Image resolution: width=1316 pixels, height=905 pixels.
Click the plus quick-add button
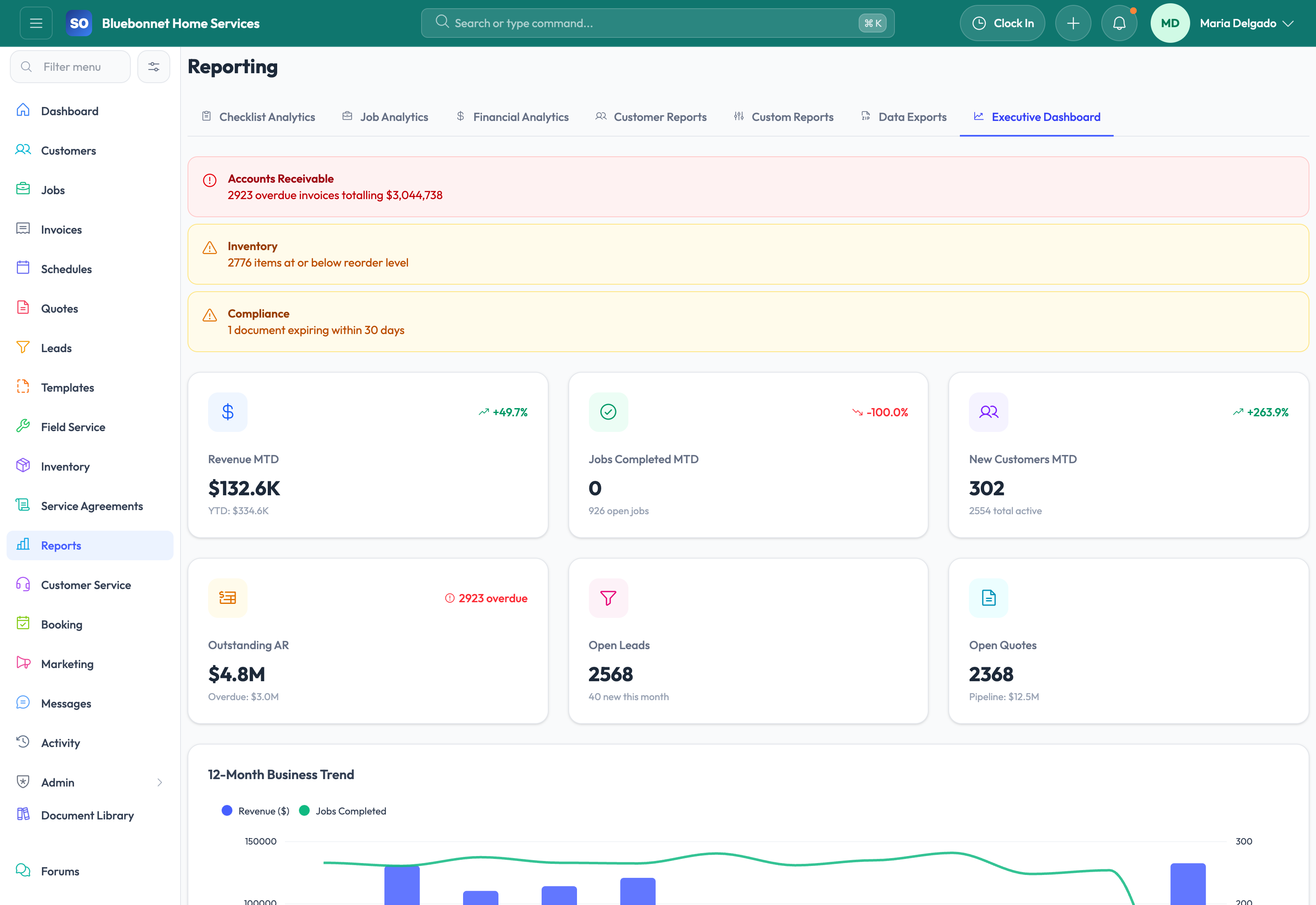point(1073,23)
